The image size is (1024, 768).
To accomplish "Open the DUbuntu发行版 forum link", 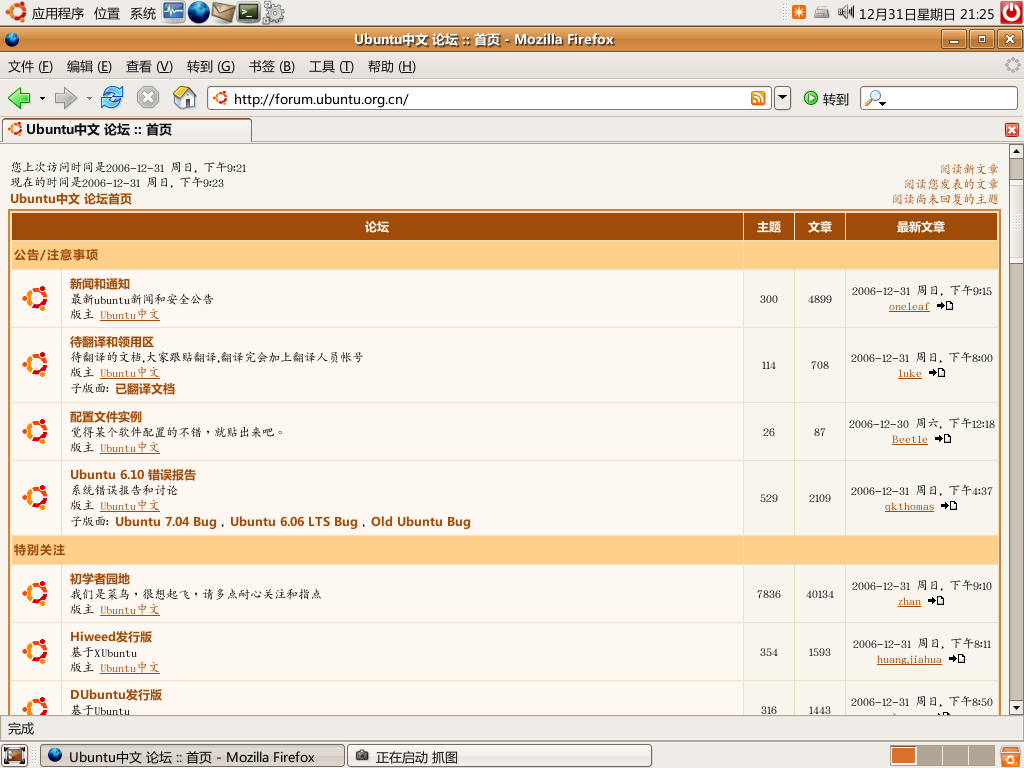I will 116,695.
